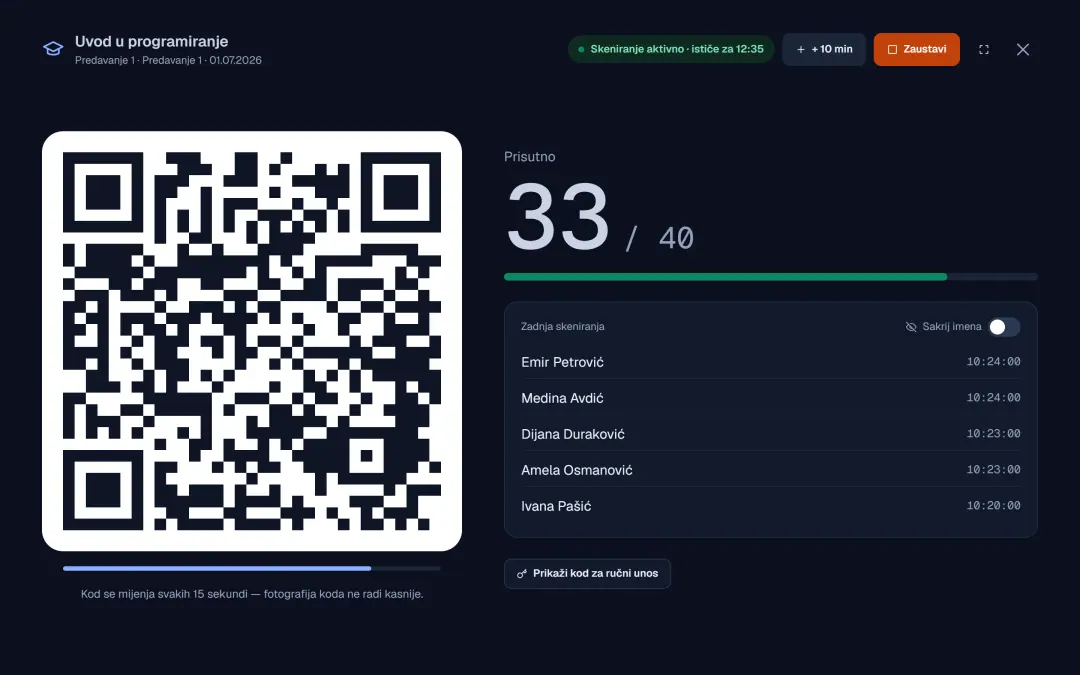1080x675 pixels.
Task: Select the Ivana Pašić scan entry
Action: point(771,506)
